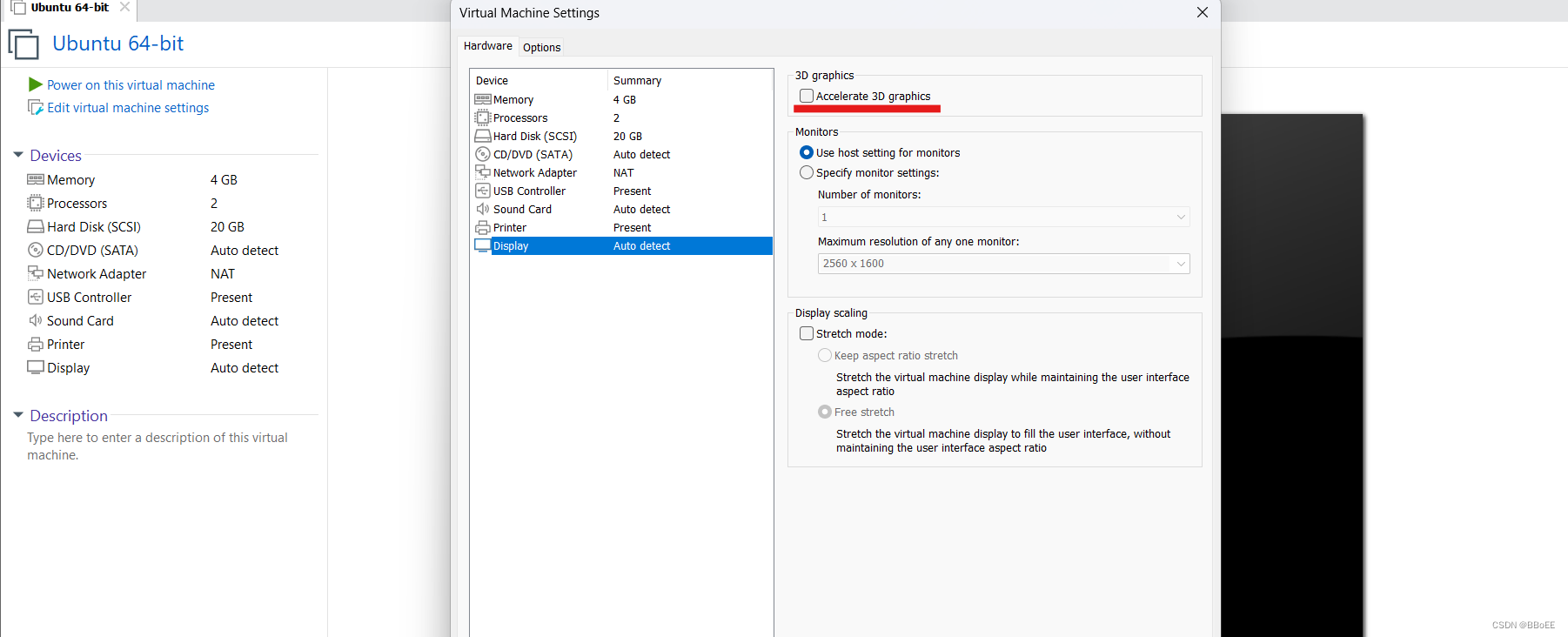1568x637 pixels.
Task: Click the Display icon in main window Devices
Action: 36,367
